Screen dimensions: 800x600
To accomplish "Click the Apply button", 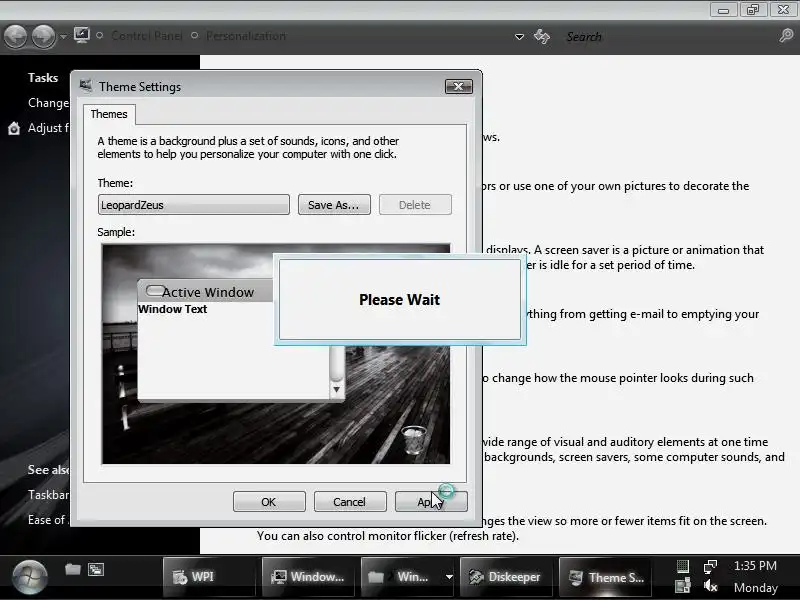I will [x=431, y=502].
